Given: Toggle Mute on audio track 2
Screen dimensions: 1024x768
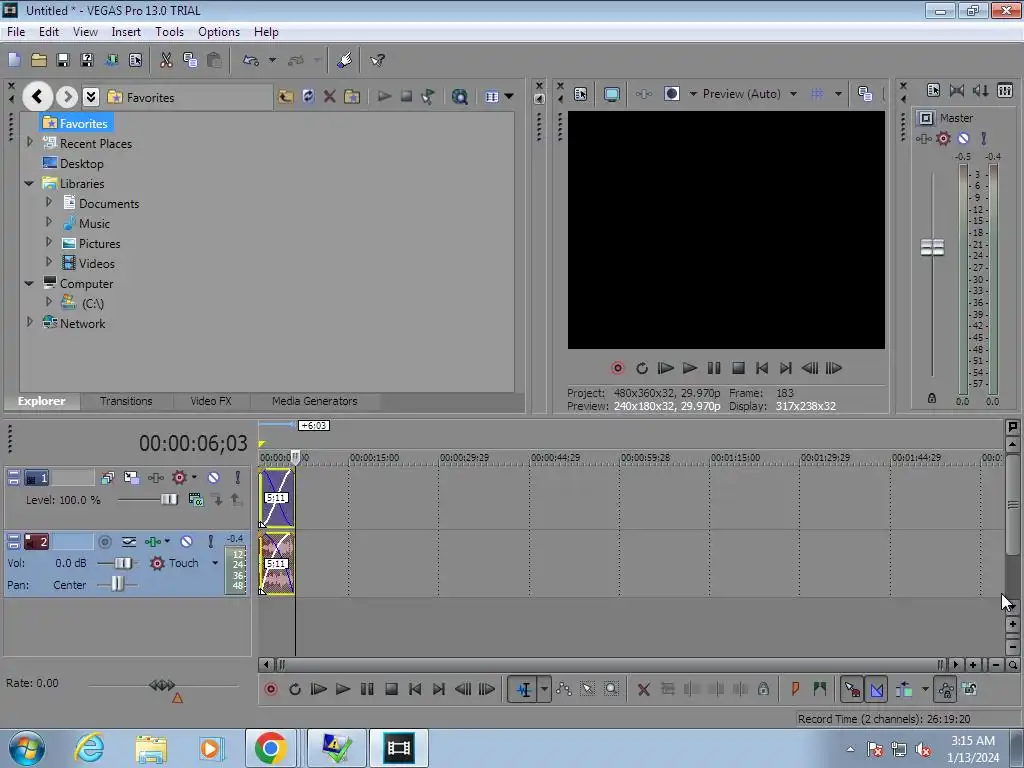Looking at the screenshot, I should click(x=187, y=541).
